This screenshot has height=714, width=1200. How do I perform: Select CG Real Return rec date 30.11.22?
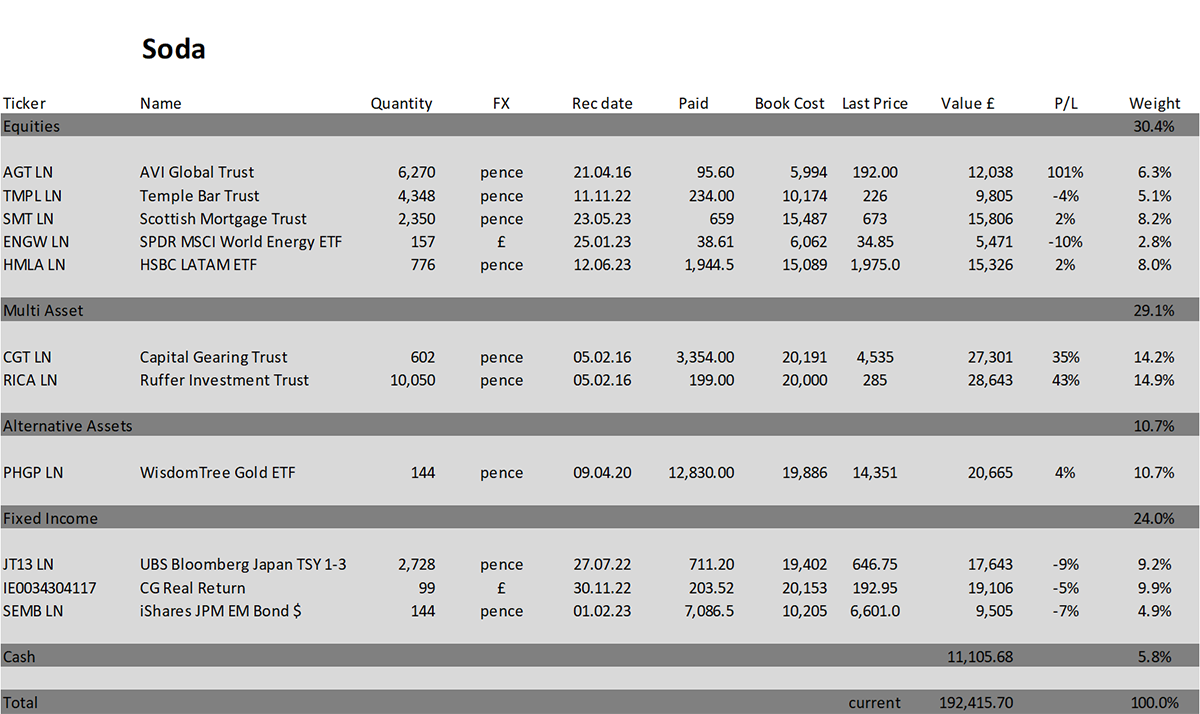tap(602, 588)
